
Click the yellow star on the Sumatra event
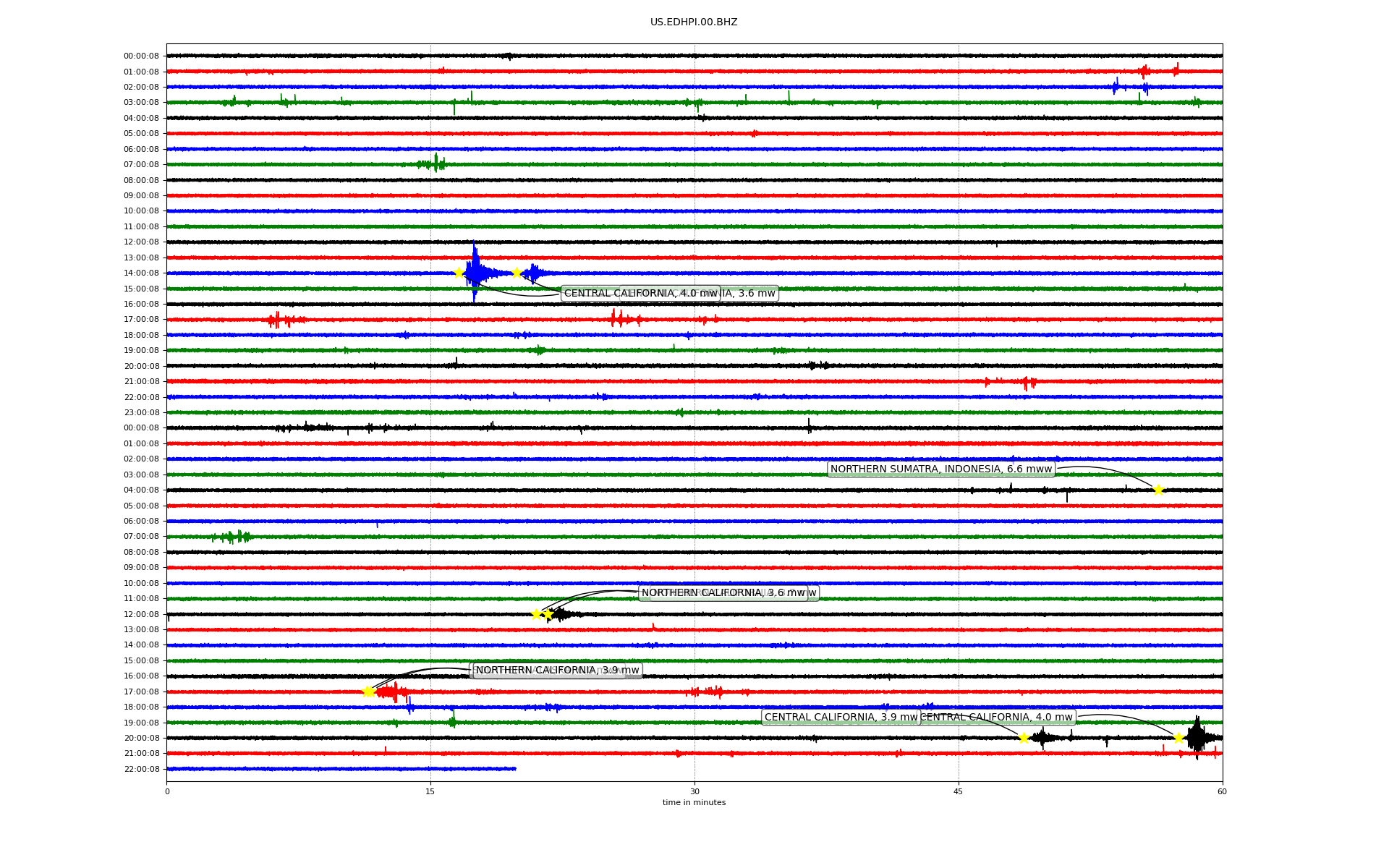point(1158,490)
